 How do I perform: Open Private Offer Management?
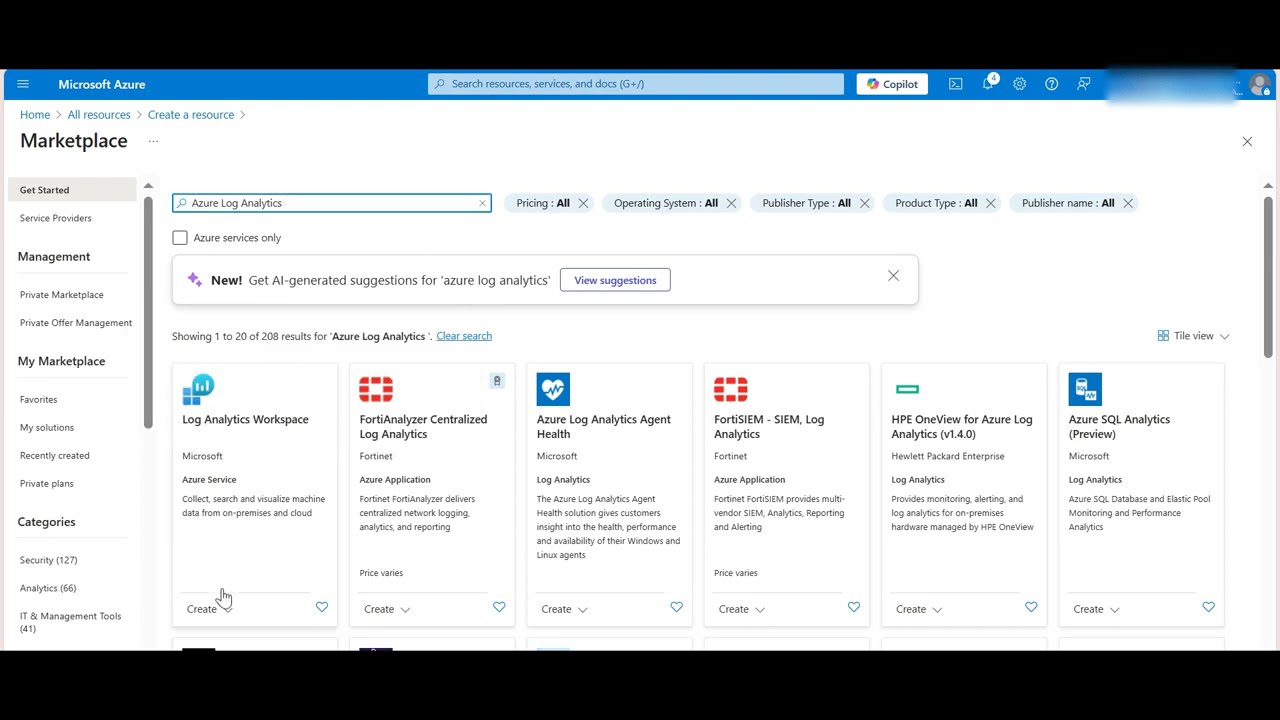(76, 323)
